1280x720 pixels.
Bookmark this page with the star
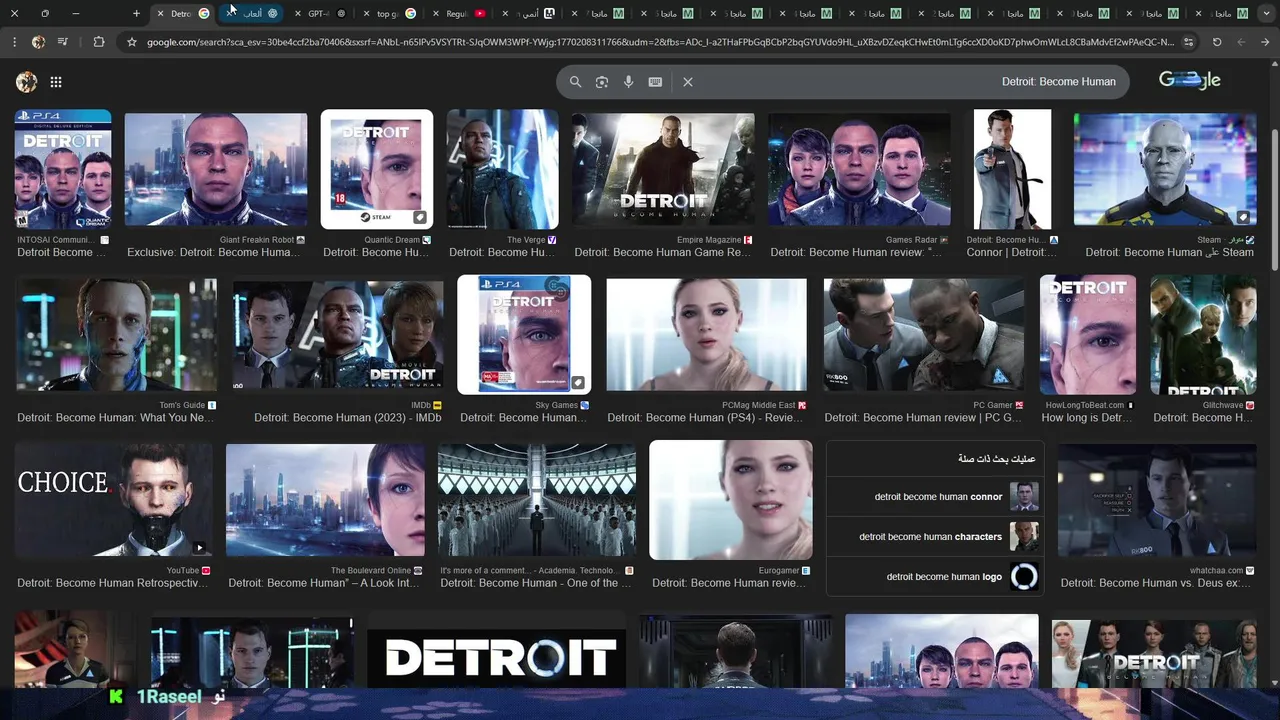pyautogui.click(x=131, y=42)
